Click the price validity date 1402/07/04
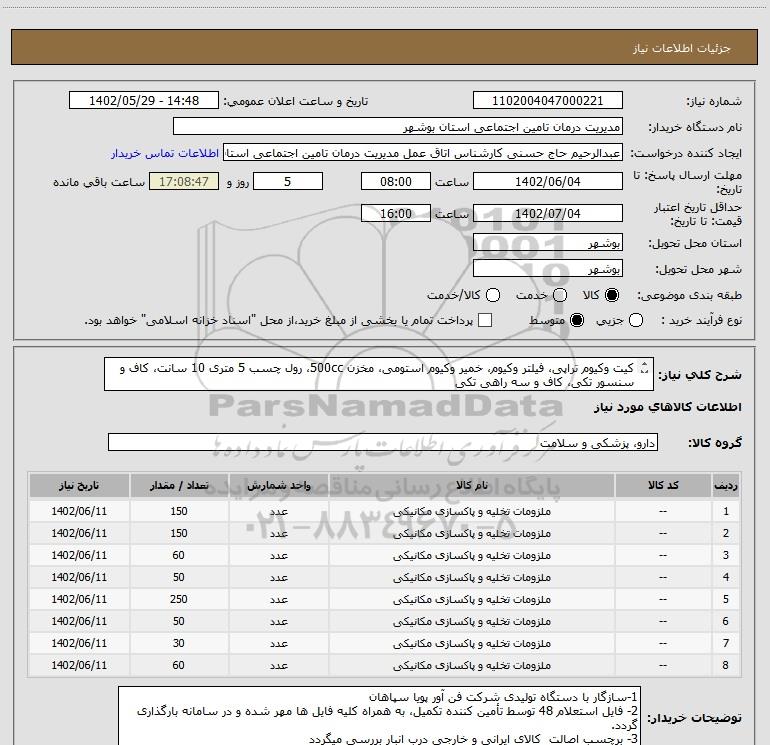Screen dimensions: 770x745 click(548, 213)
